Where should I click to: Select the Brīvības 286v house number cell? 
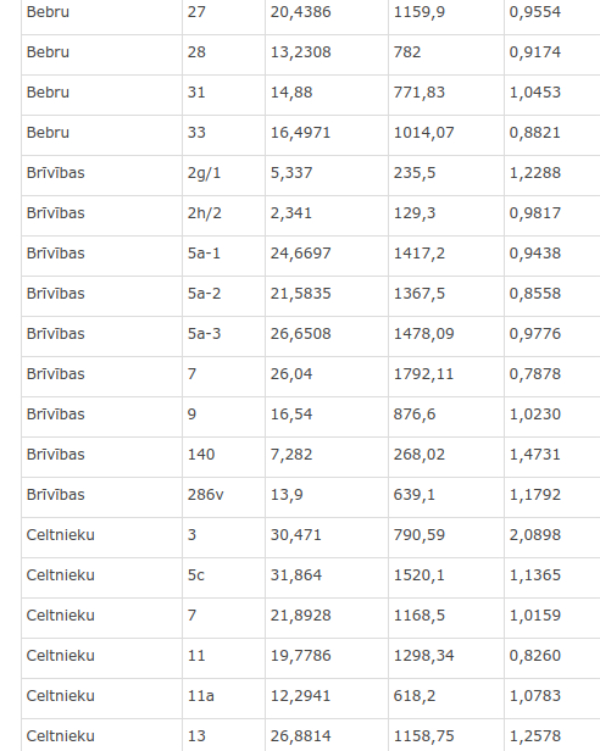point(224,495)
